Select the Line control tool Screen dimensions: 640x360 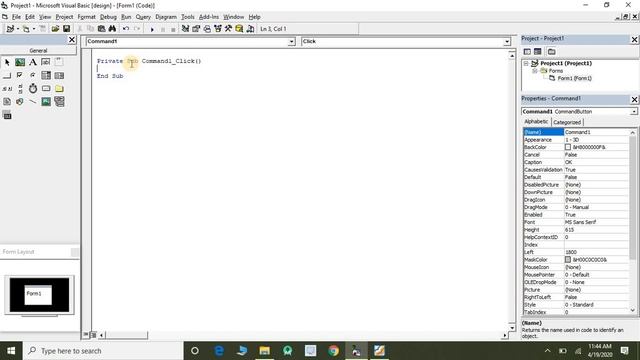pos(33,102)
